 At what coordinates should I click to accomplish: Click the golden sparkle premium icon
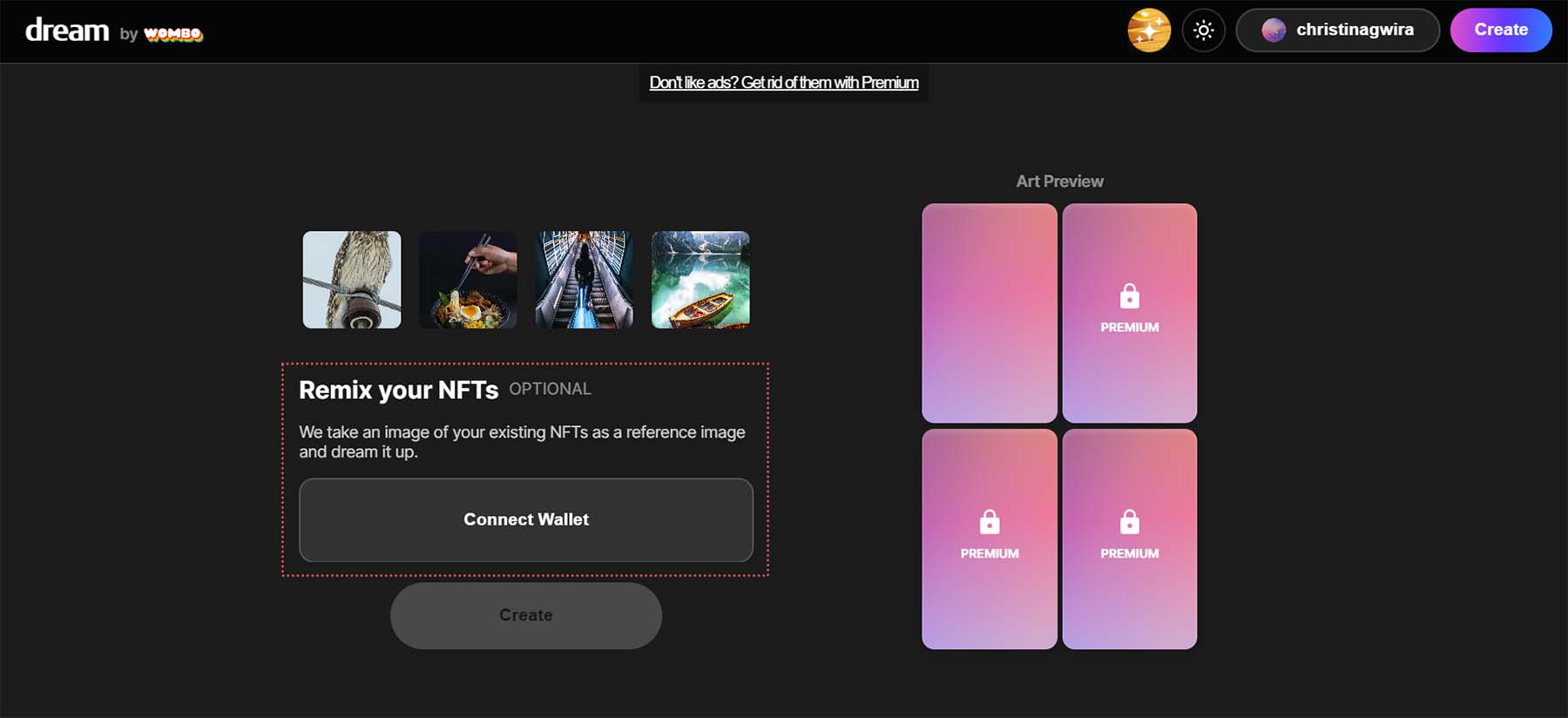[x=1149, y=30]
